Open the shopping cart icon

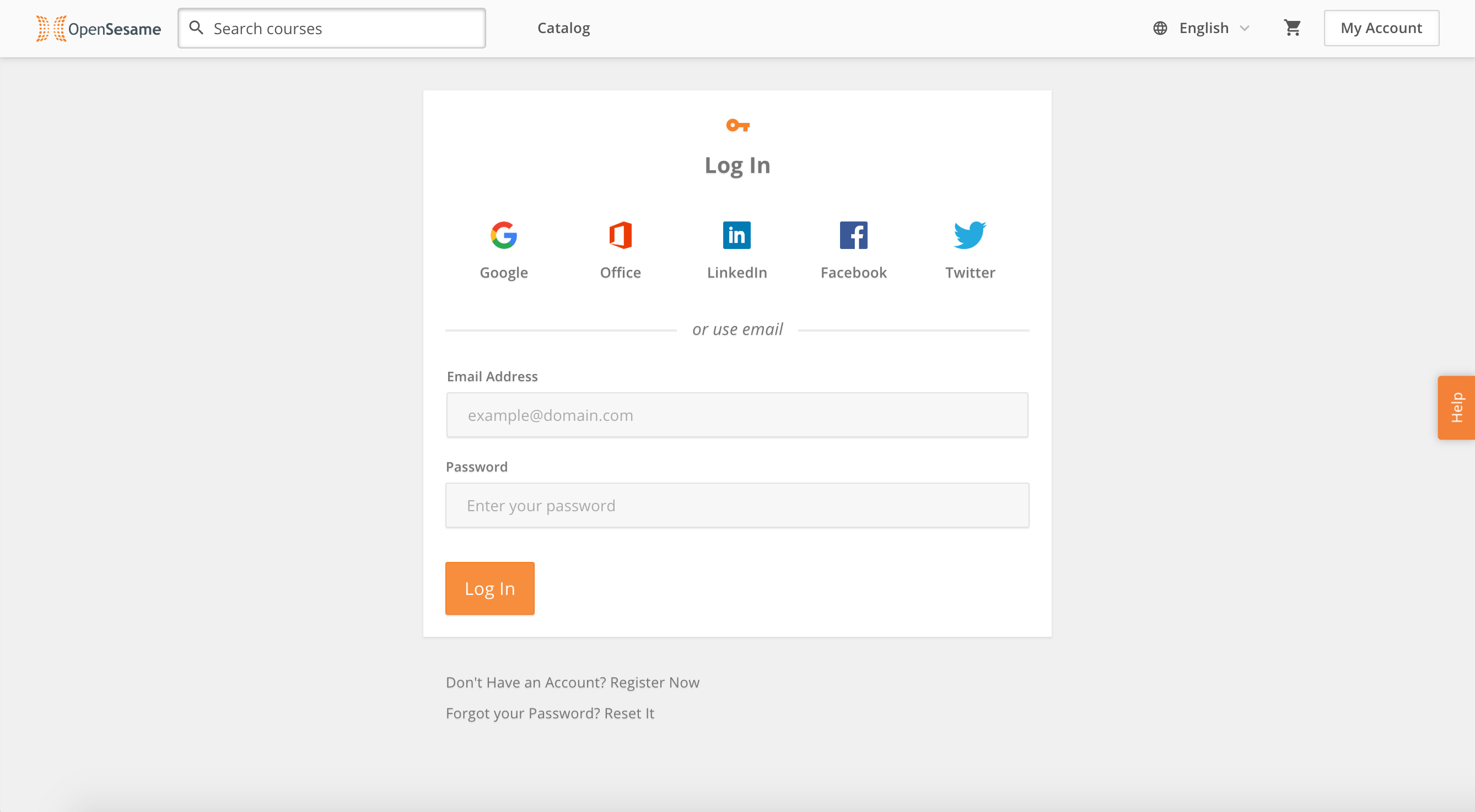coord(1293,28)
